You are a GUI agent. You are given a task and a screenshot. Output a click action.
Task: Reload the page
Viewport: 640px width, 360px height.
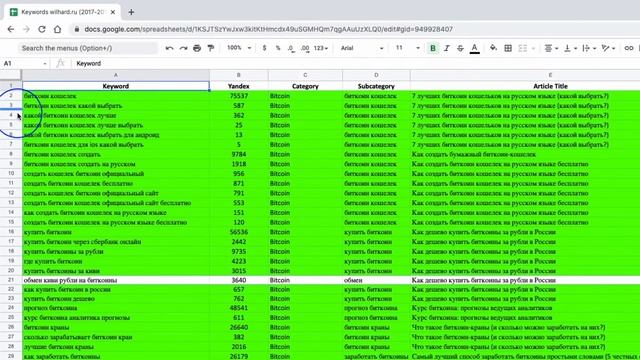42,29
